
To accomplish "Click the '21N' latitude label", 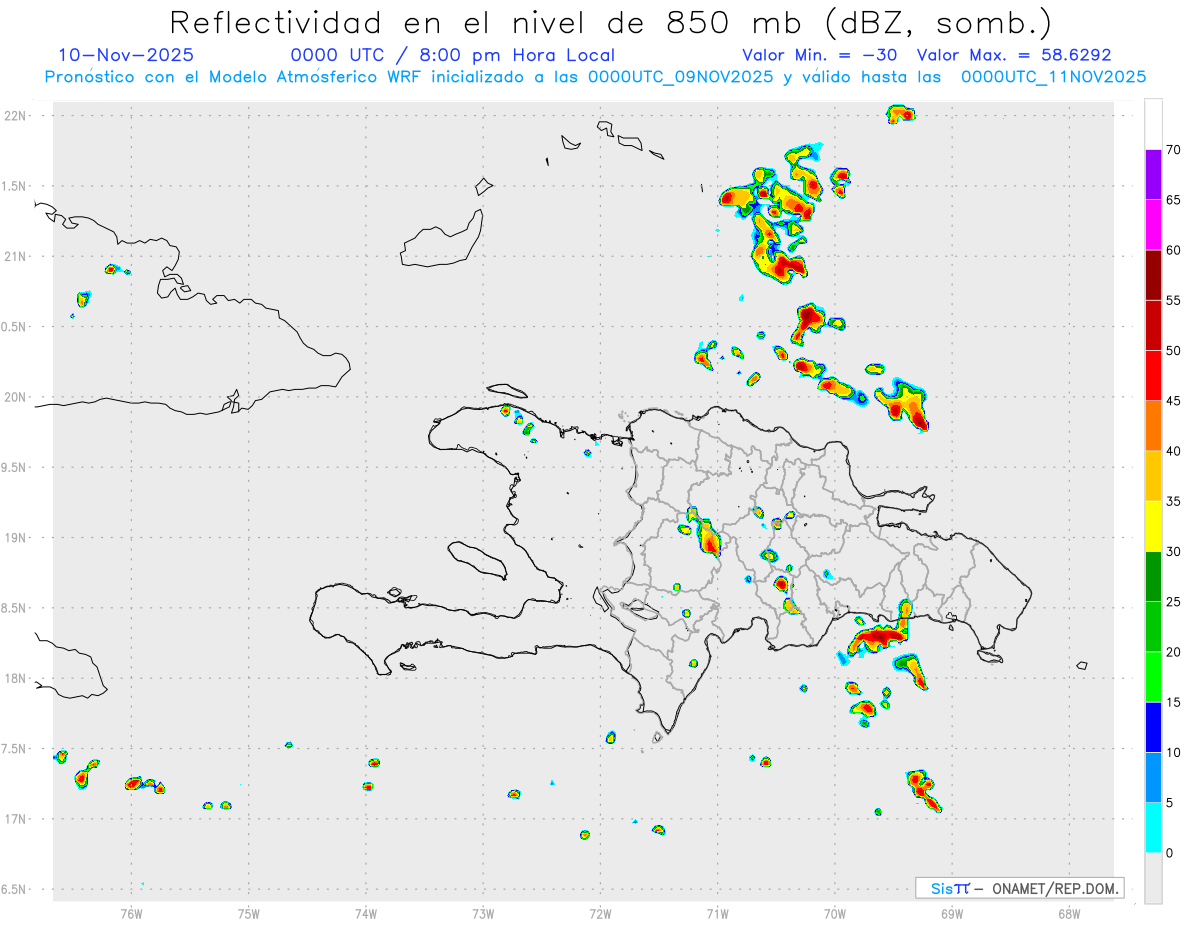I will (x=15, y=256).
